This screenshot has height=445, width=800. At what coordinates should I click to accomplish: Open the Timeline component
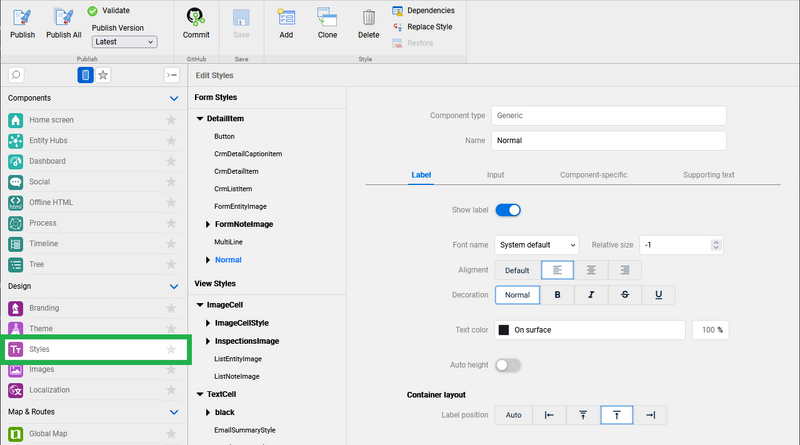coord(94,244)
